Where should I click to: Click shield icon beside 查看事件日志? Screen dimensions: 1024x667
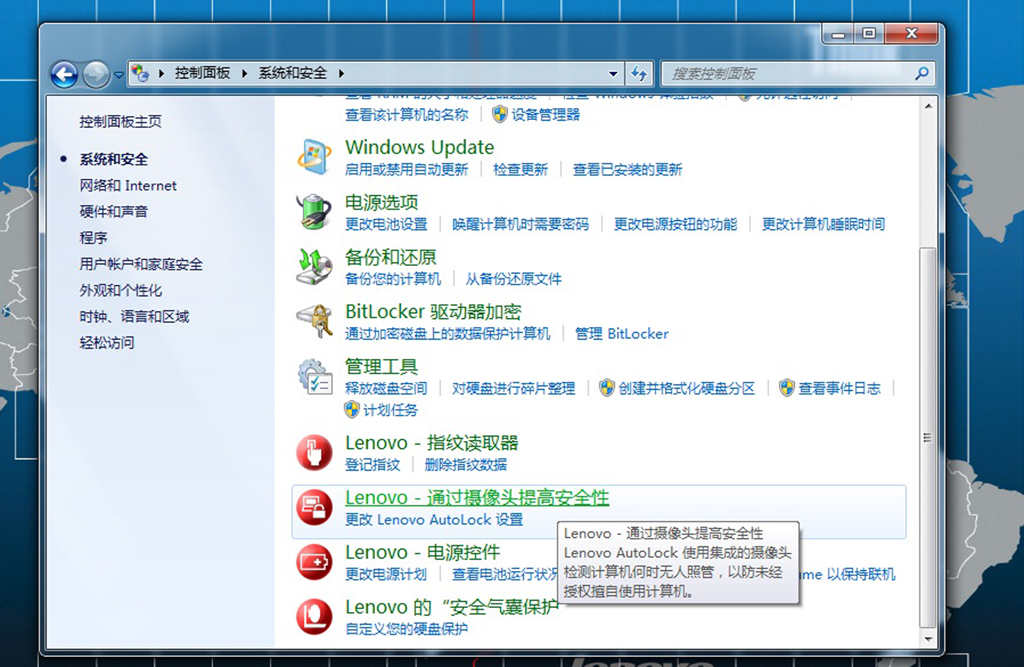point(787,388)
